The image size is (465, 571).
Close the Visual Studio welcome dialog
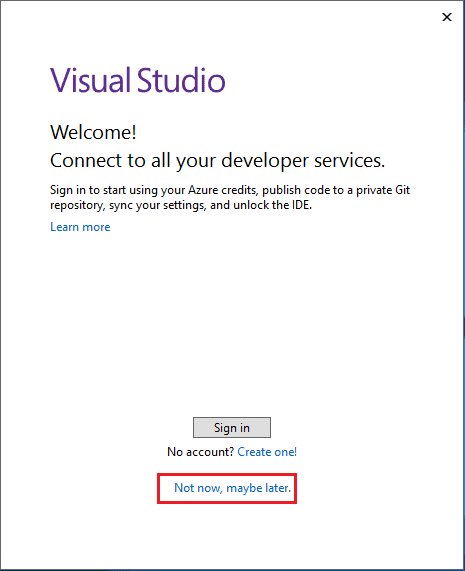(446, 17)
